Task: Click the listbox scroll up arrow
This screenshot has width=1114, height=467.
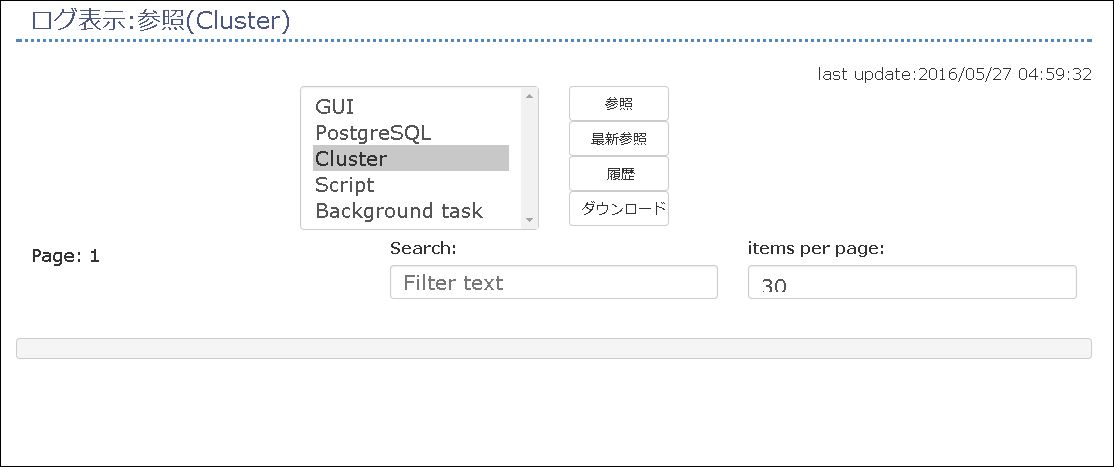Action: [x=529, y=96]
